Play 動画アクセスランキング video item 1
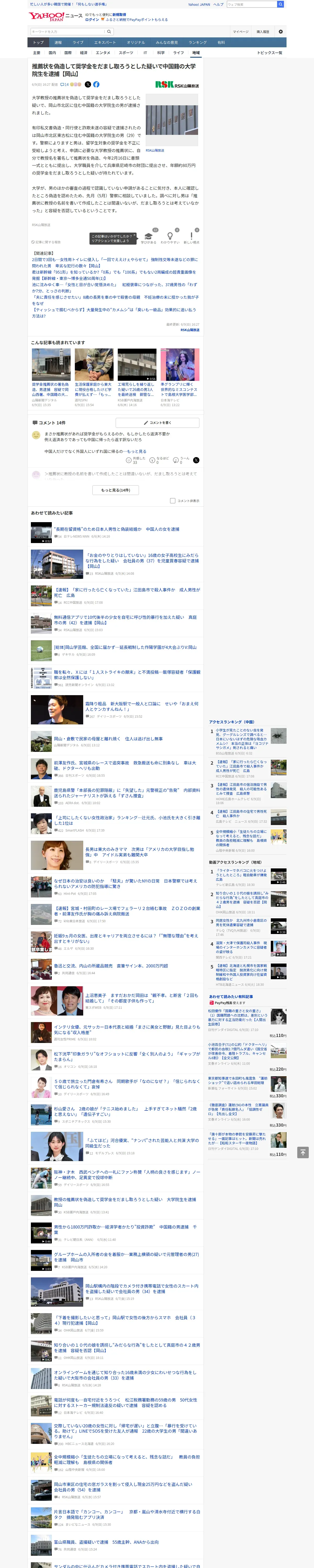This screenshot has height=1568, width=314. [x=279, y=877]
